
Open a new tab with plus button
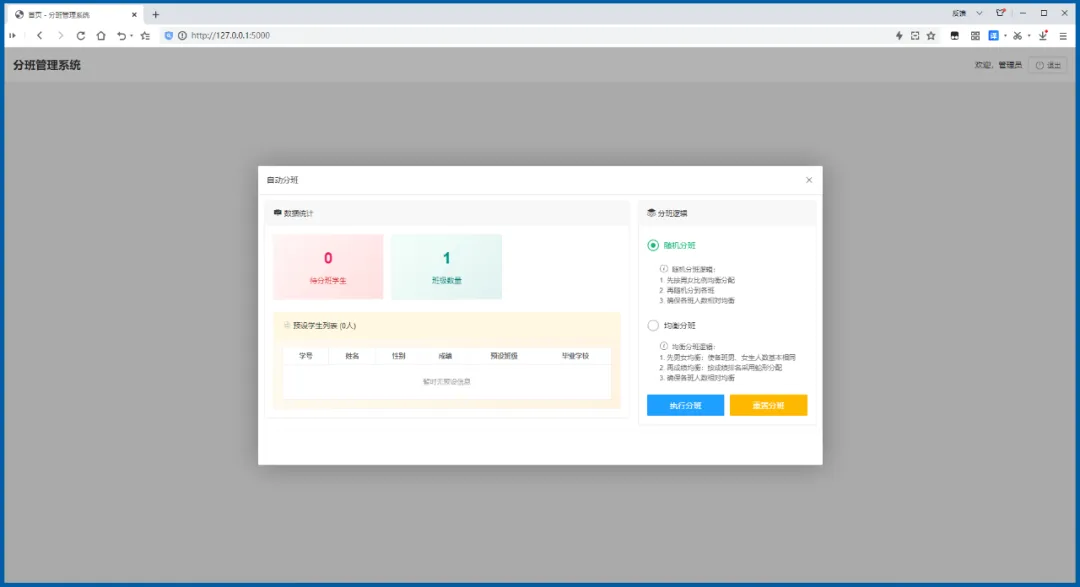click(x=156, y=14)
